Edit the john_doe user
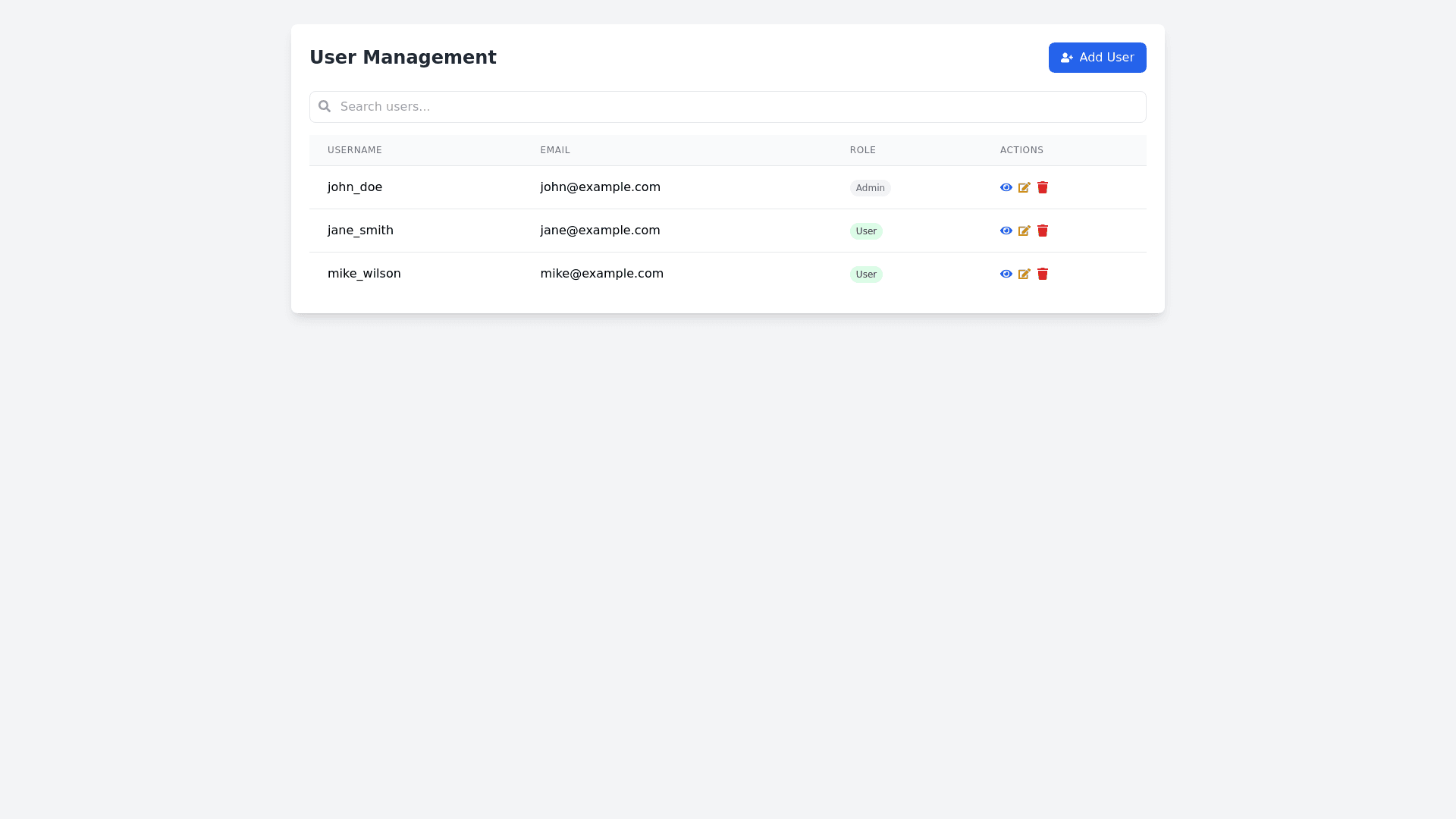Screen dimensions: 1456x819 click(1024, 187)
